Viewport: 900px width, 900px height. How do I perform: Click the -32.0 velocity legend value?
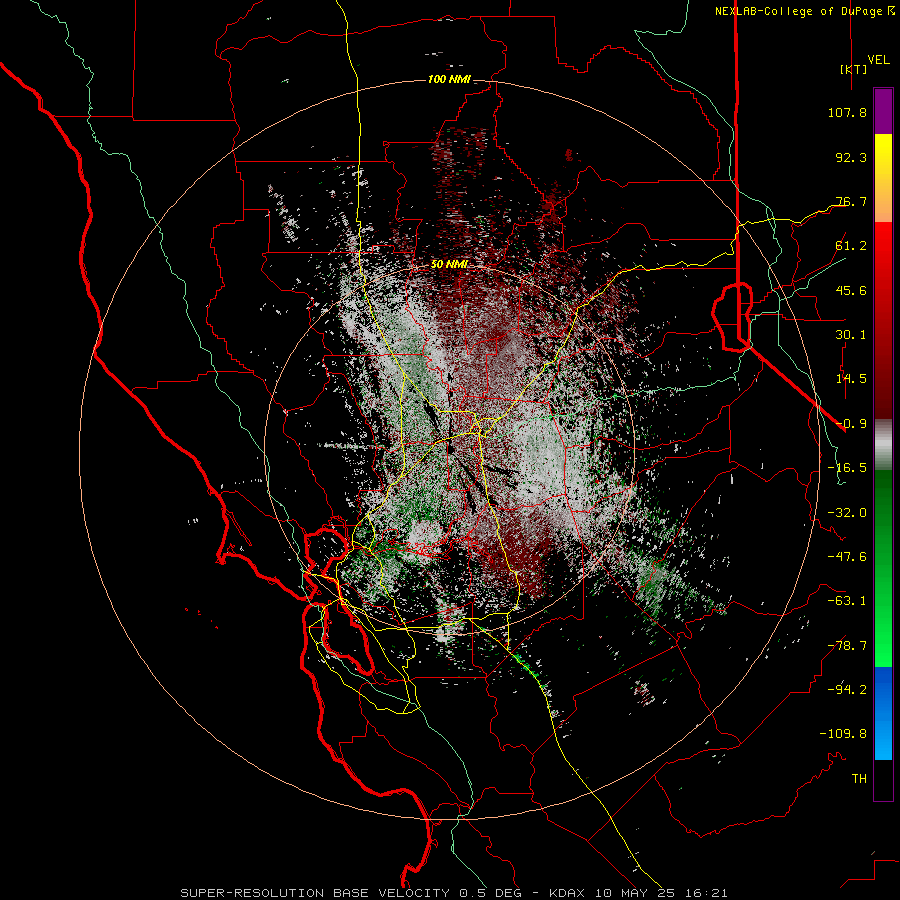point(847,513)
